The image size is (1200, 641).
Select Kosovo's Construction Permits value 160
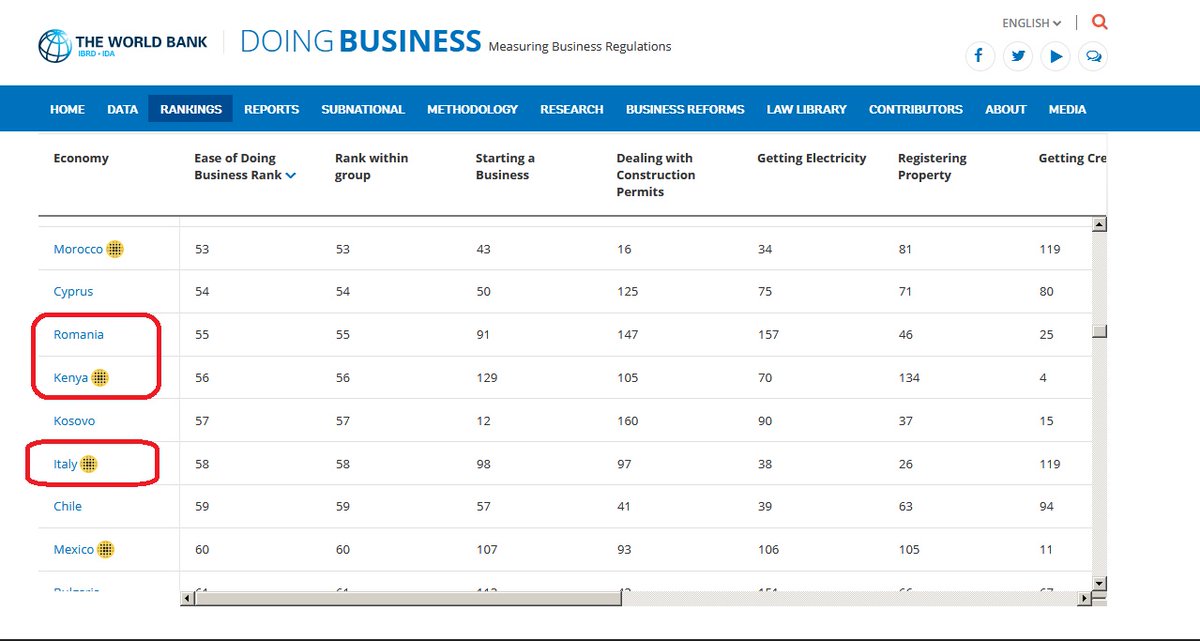627,421
